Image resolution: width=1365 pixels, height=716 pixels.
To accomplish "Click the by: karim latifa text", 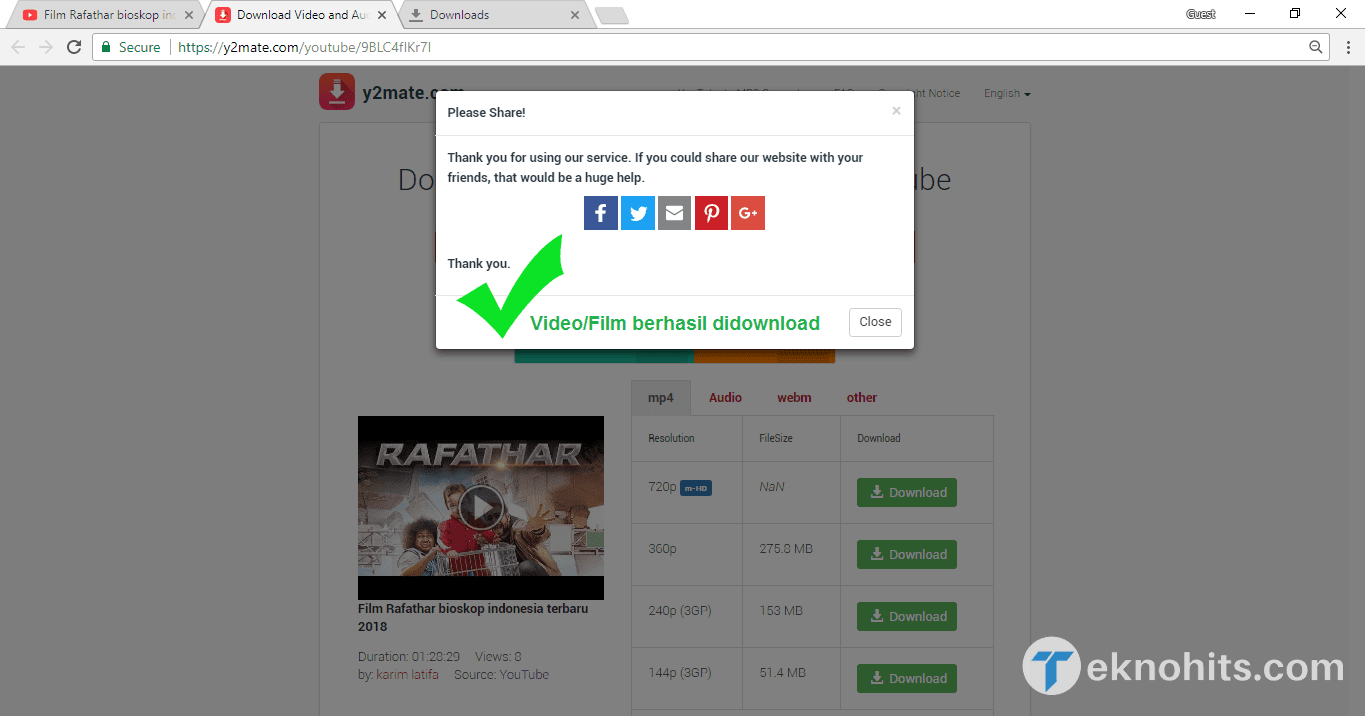I will (x=400, y=675).
